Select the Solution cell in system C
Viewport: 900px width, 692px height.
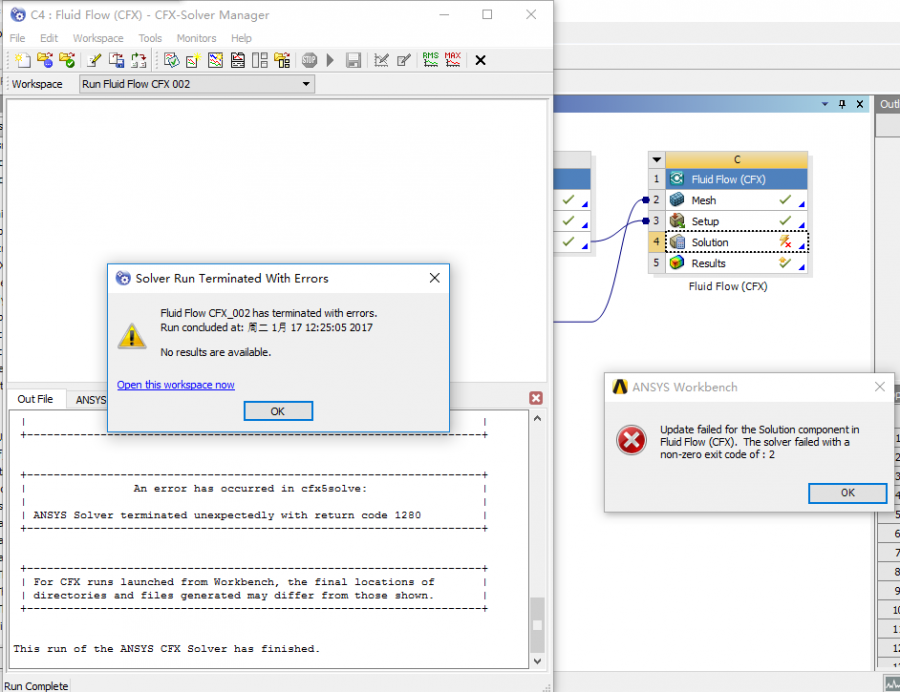pyautogui.click(x=736, y=242)
